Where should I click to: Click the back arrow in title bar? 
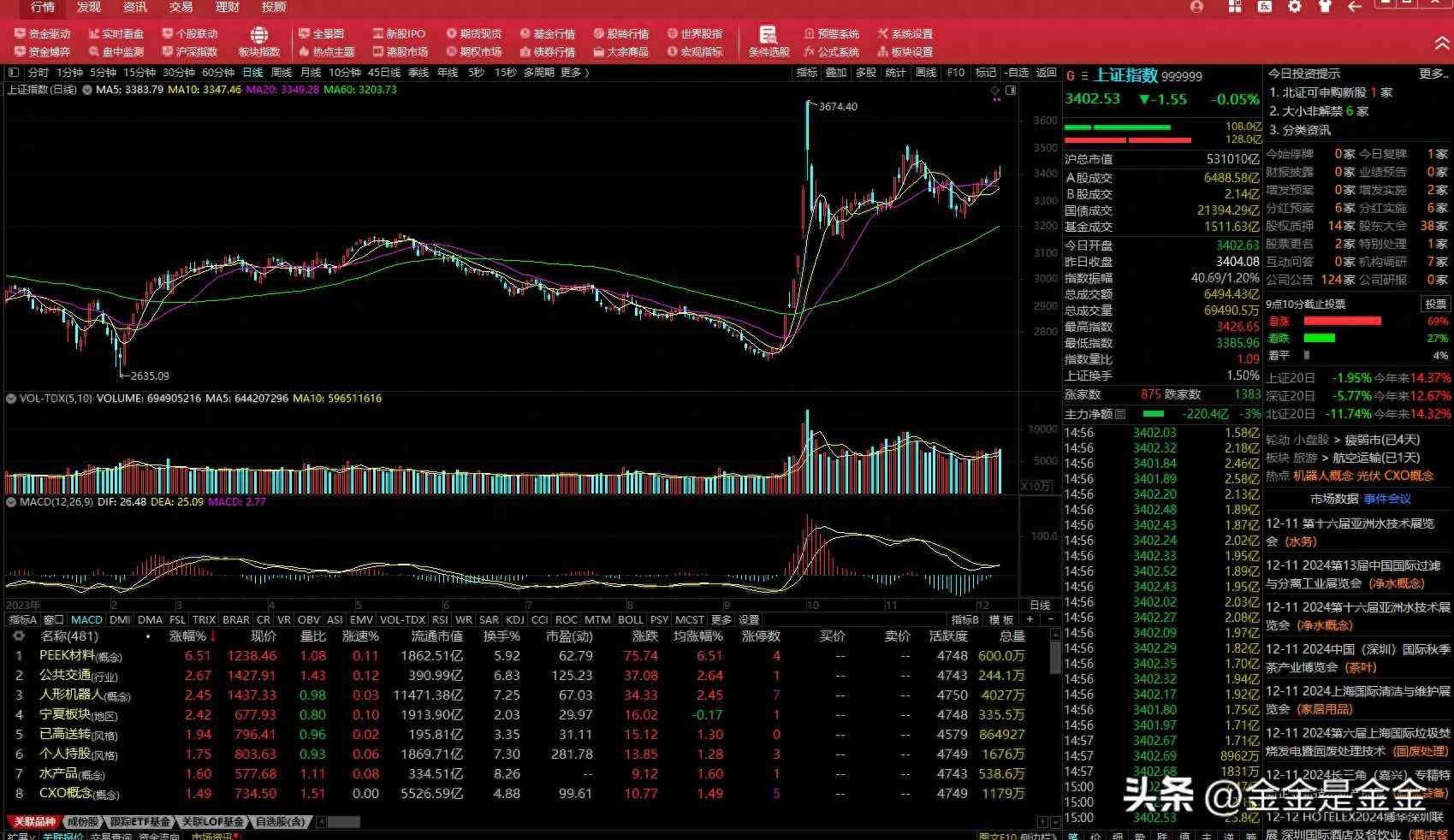pyautogui.click(x=1354, y=7)
